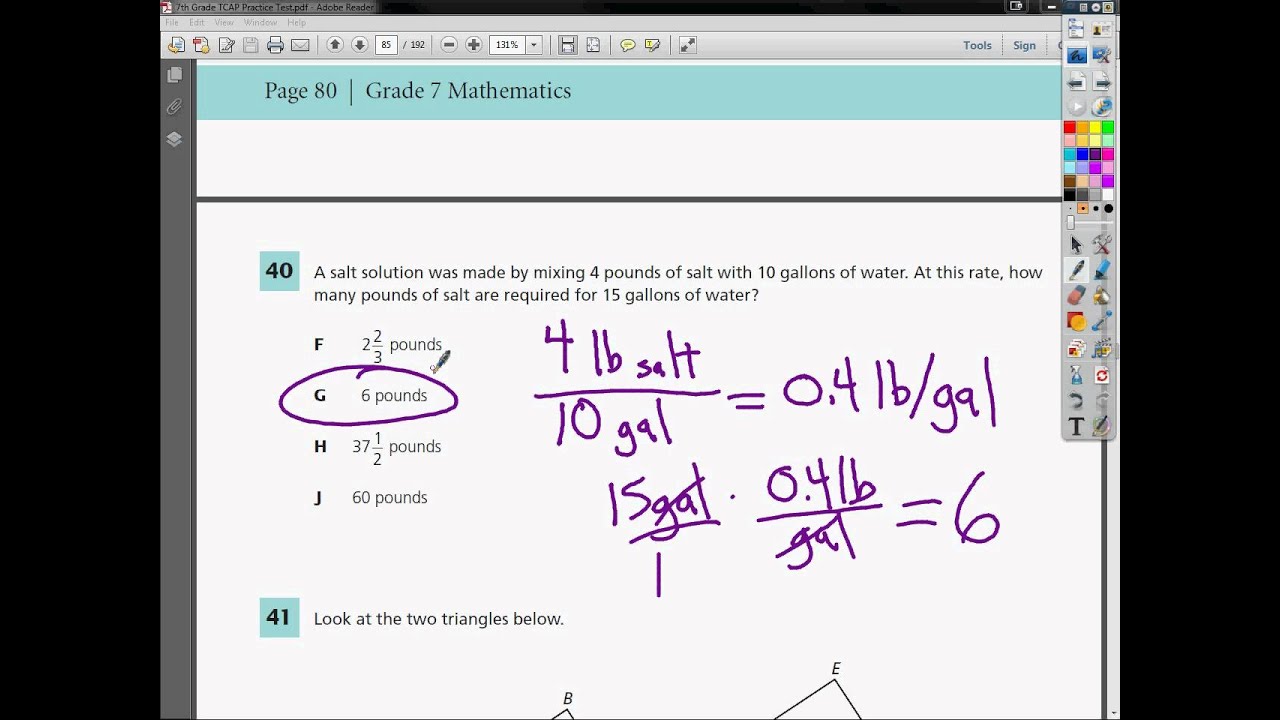Select the shapes tool in palette

coord(1076,322)
